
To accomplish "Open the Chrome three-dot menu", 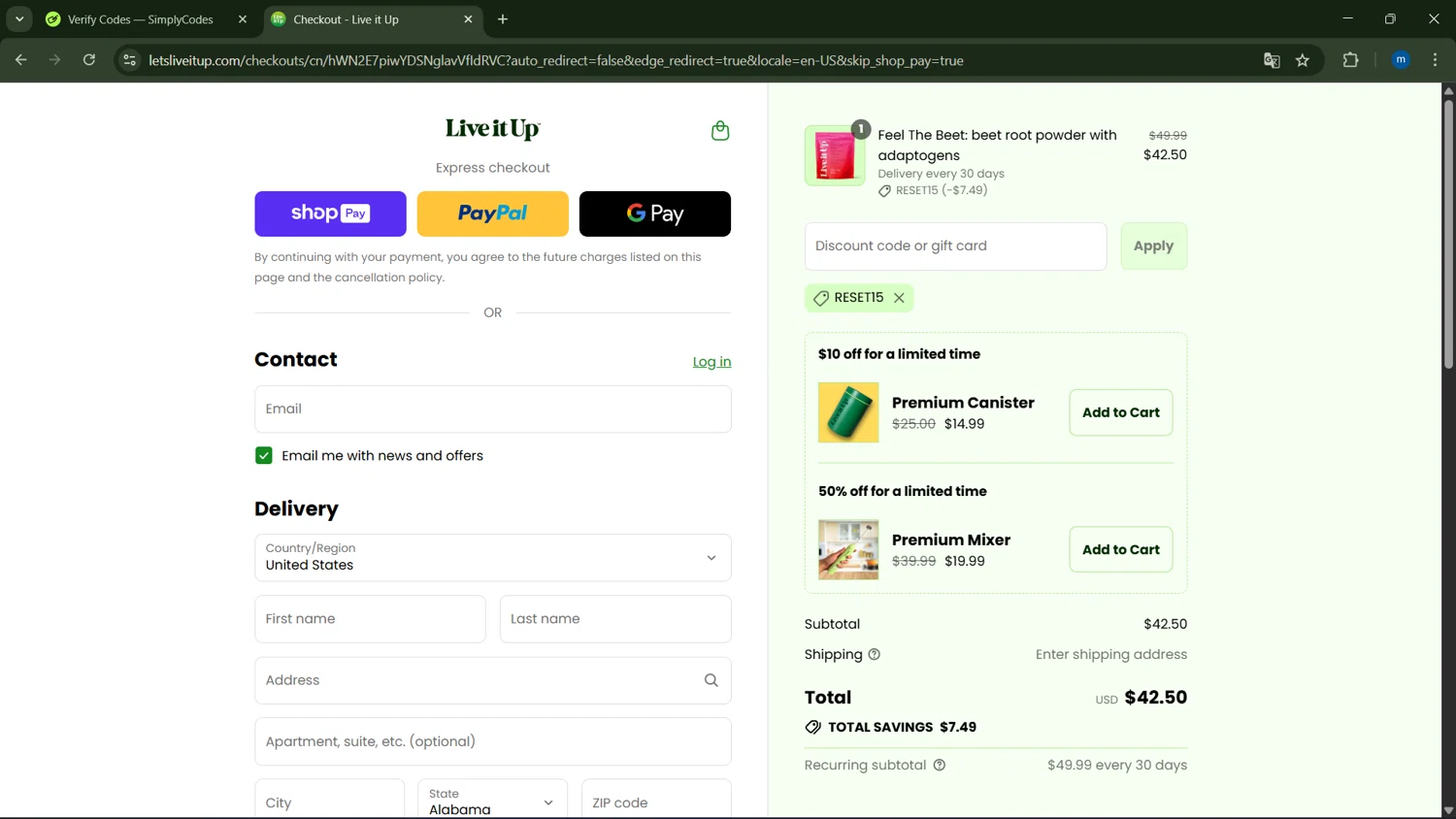I will click(x=1435, y=60).
